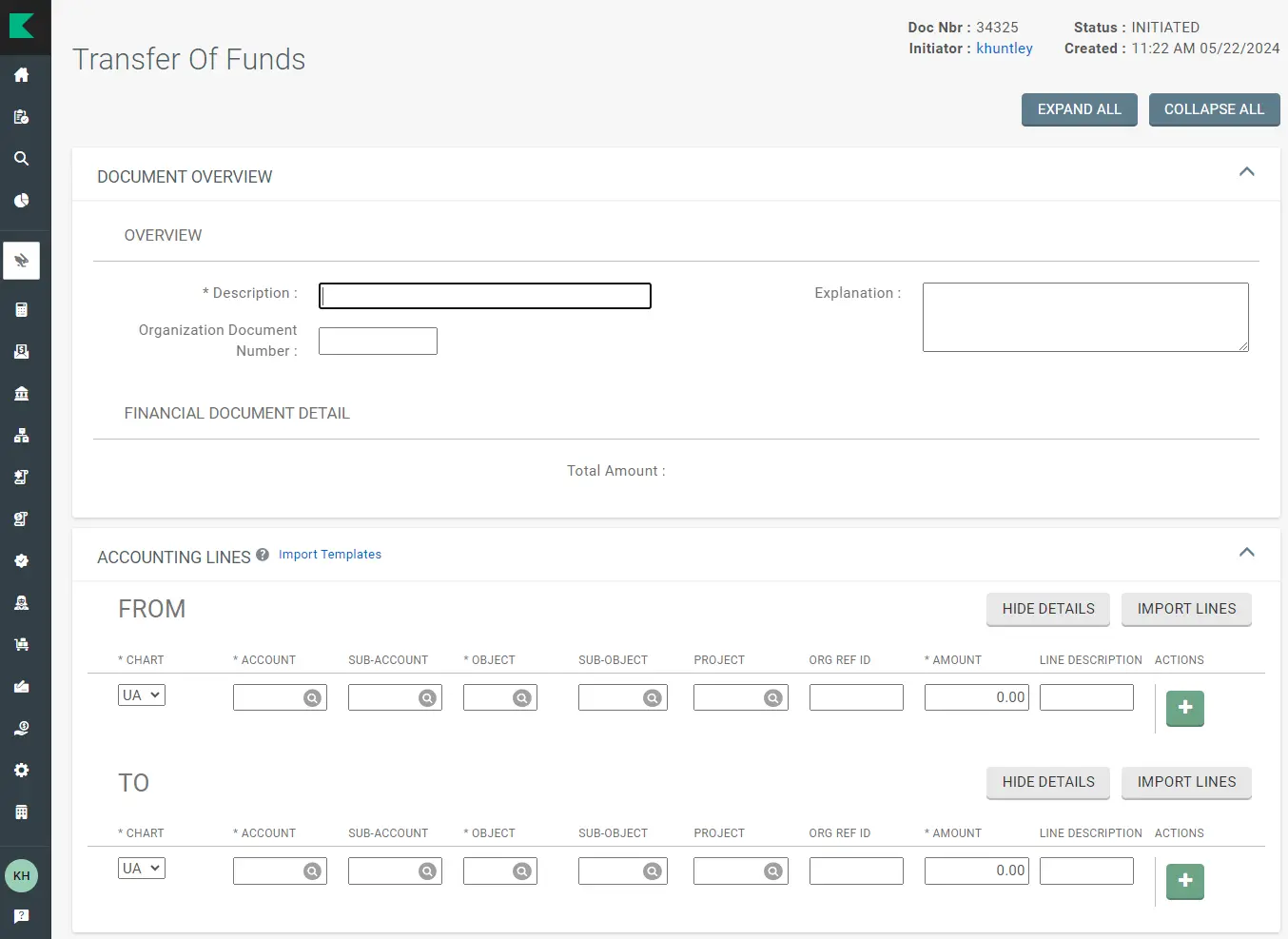Screen dimensions: 1288x939
Task: Open the calculator sidebar icon
Action: point(21,310)
